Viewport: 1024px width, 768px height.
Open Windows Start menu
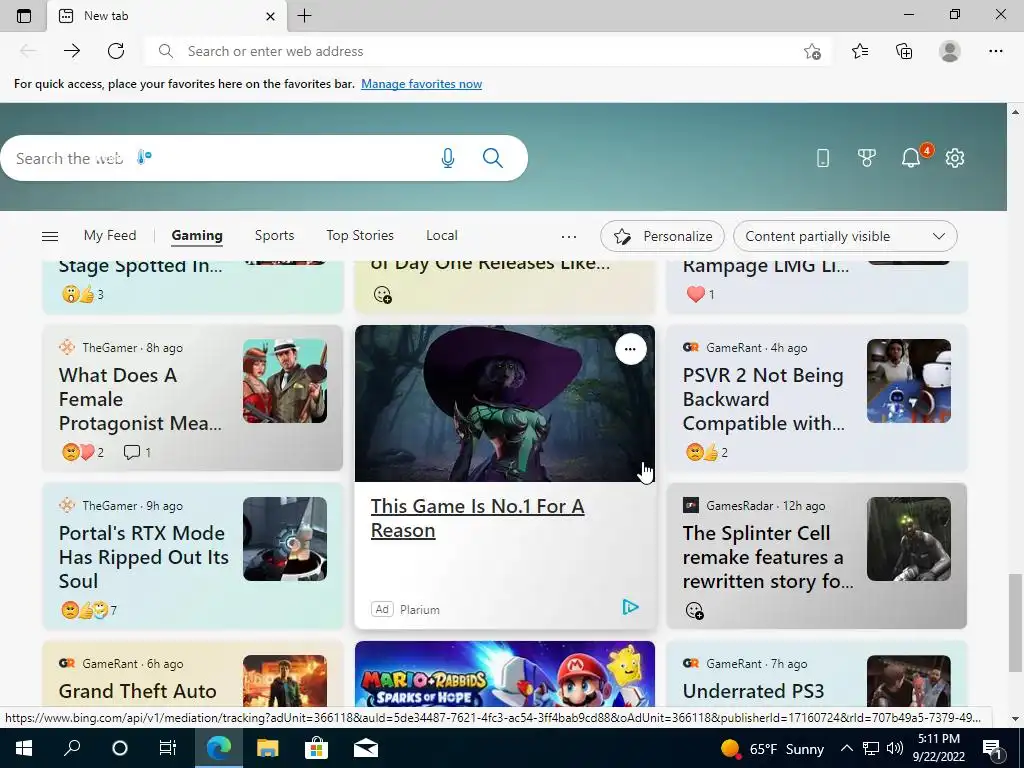[x=24, y=748]
